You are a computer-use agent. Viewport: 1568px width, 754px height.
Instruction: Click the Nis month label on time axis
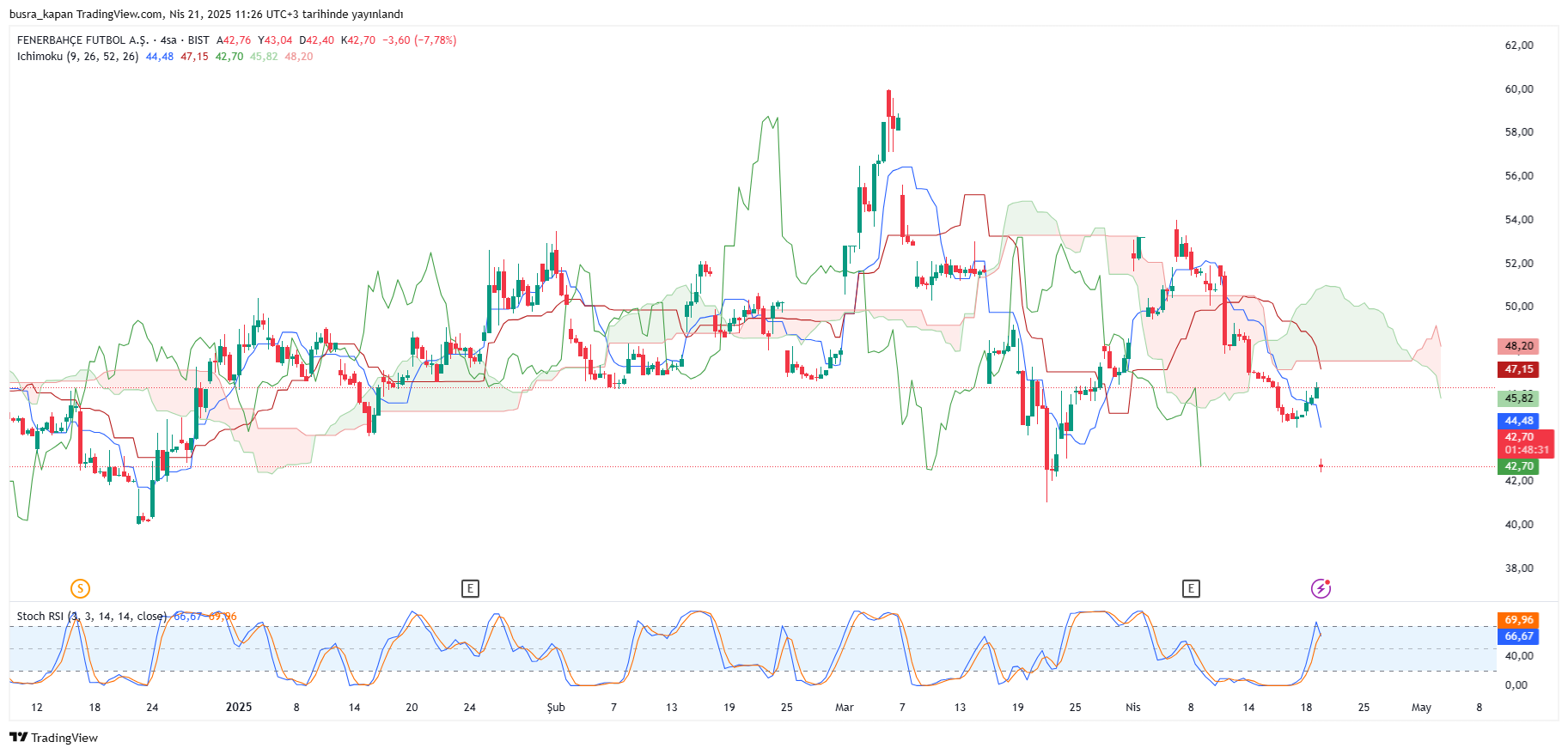coord(1133,708)
